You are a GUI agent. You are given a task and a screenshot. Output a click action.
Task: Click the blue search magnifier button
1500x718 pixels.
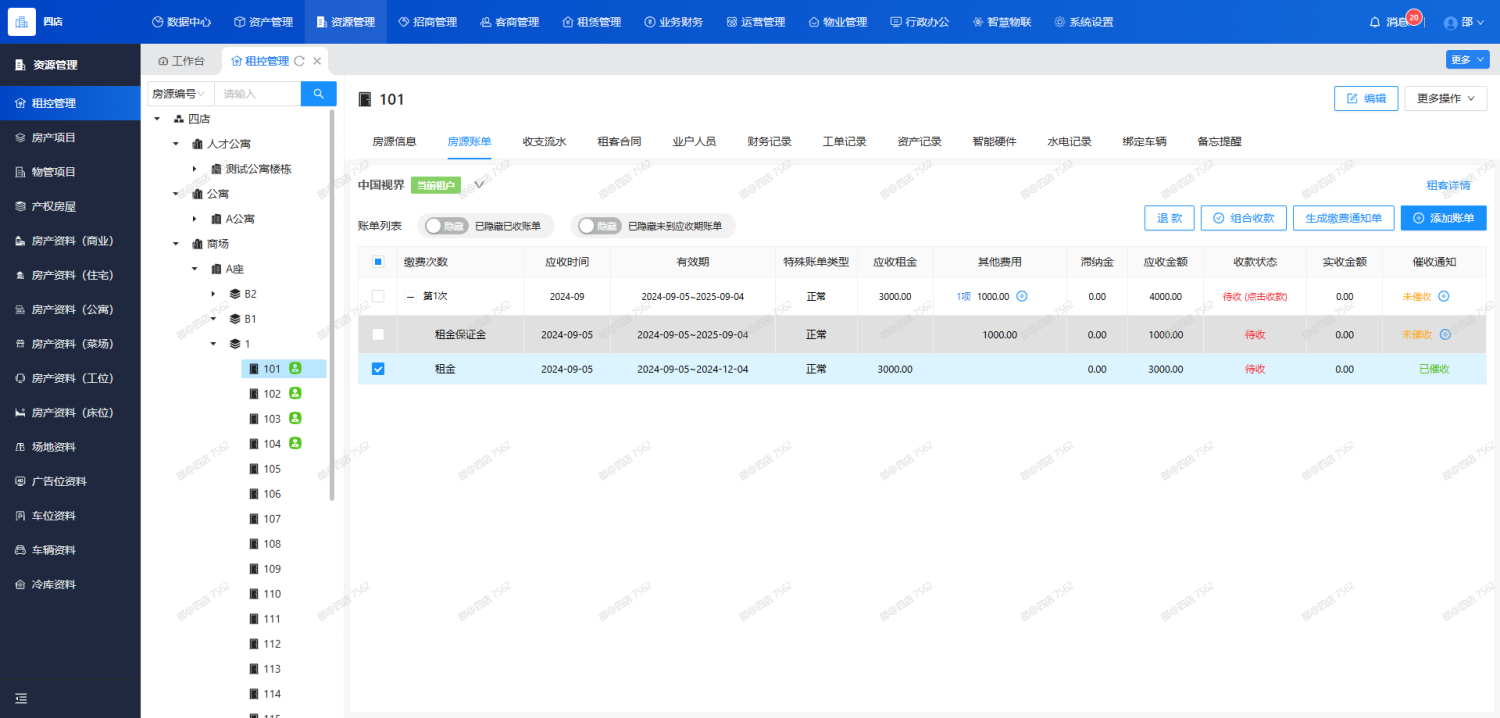(x=319, y=94)
